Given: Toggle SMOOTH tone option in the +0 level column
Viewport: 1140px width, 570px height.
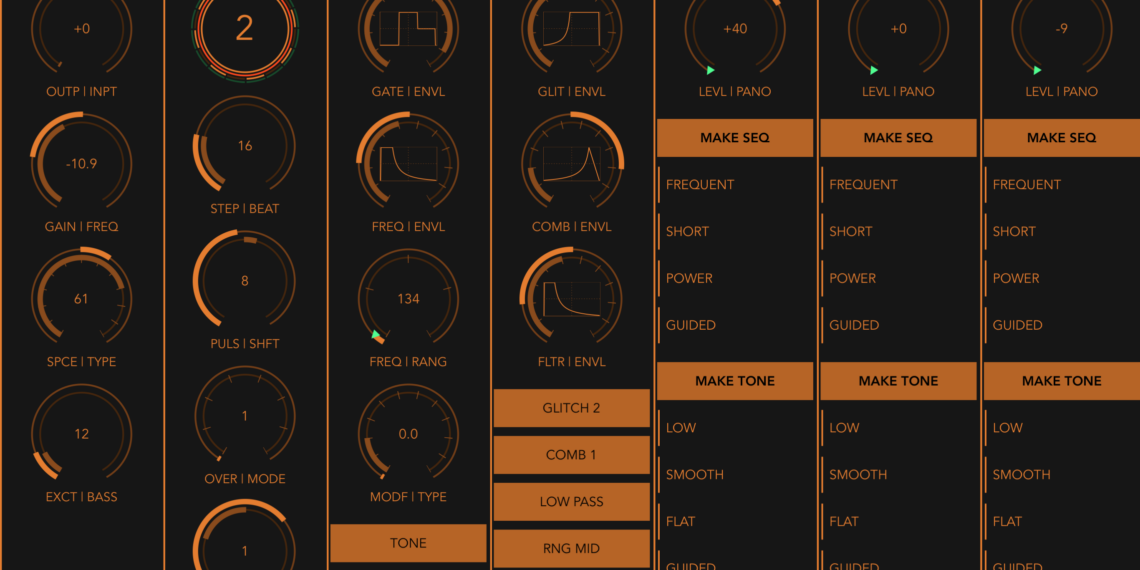Looking at the screenshot, I should 857,474.
